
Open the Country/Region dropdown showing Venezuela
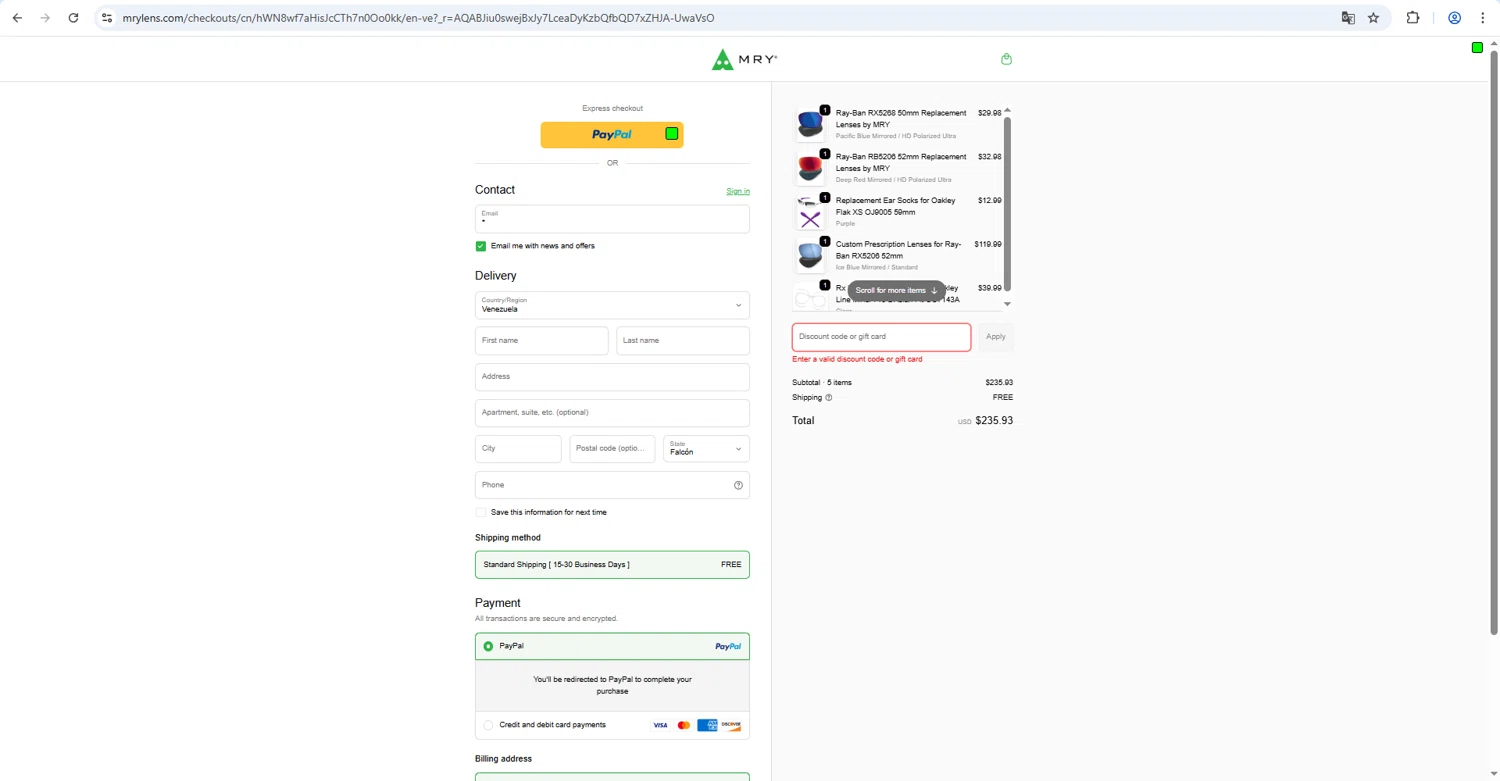[612, 305]
